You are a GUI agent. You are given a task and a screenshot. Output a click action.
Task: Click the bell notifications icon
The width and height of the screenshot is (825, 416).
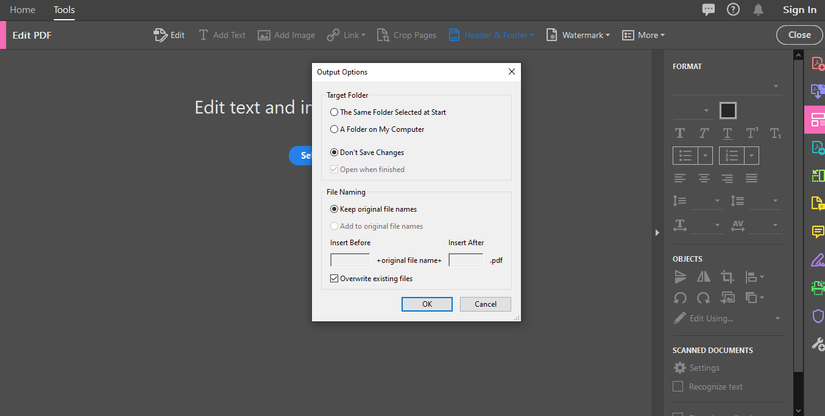758,9
